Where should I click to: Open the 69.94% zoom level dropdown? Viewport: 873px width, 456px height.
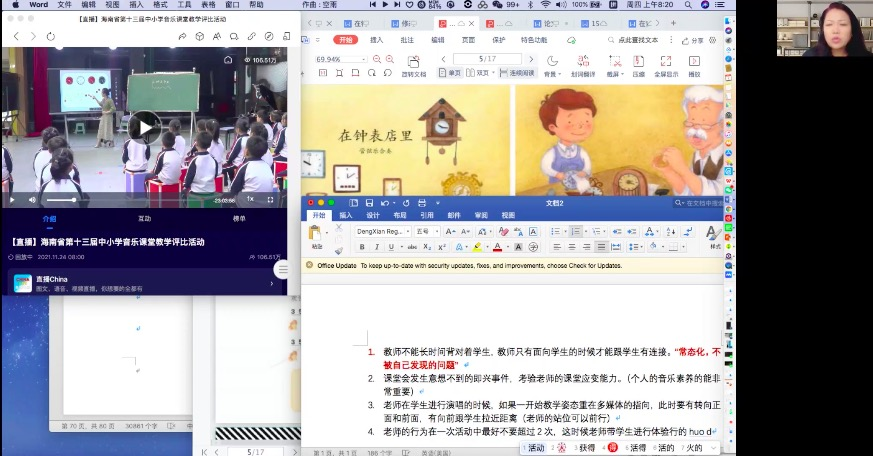click(364, 59)
